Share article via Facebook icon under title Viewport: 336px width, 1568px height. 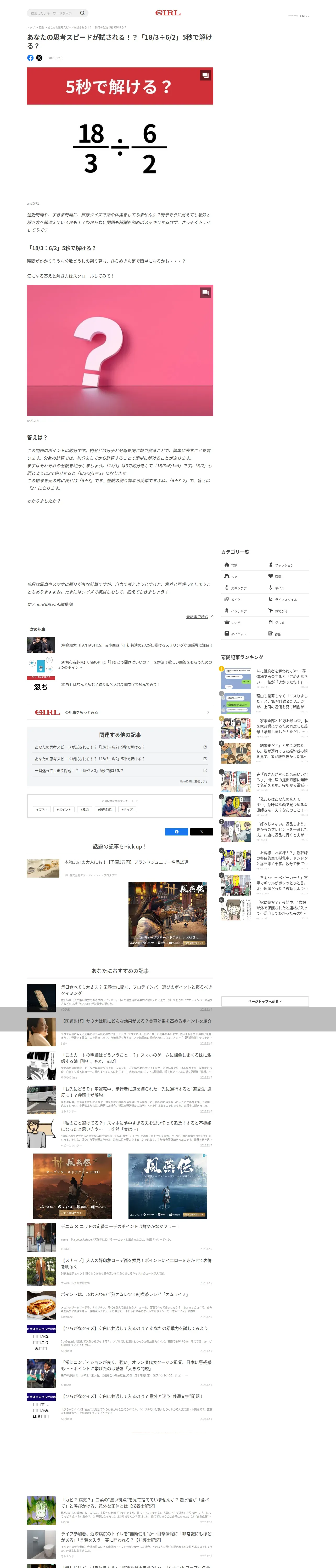pyautogui.click(x=31, y=58)
